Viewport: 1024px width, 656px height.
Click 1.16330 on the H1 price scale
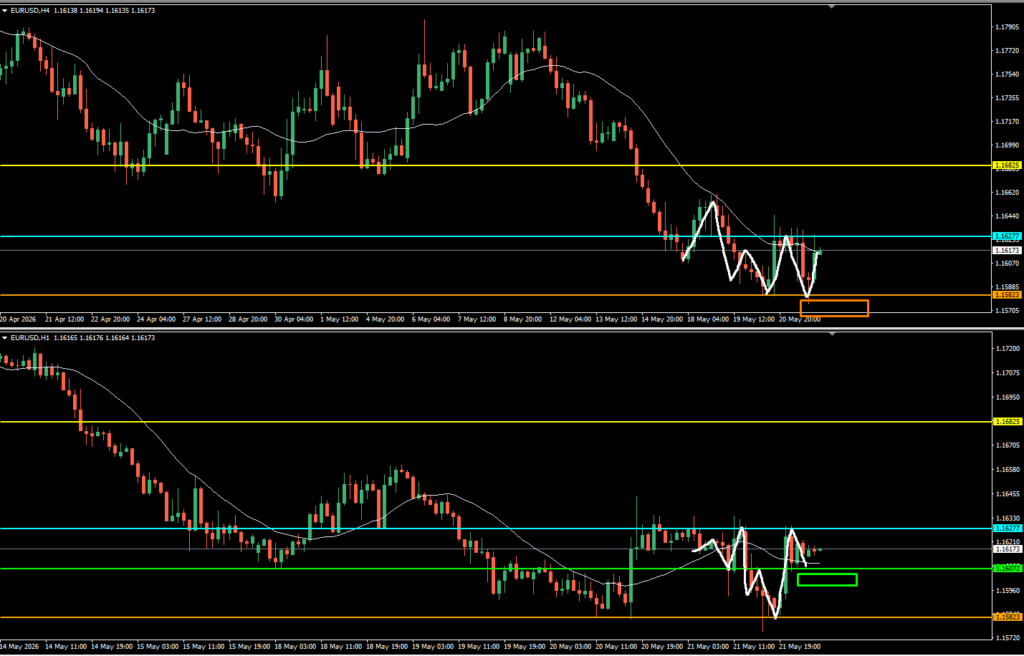point(1007,517)
